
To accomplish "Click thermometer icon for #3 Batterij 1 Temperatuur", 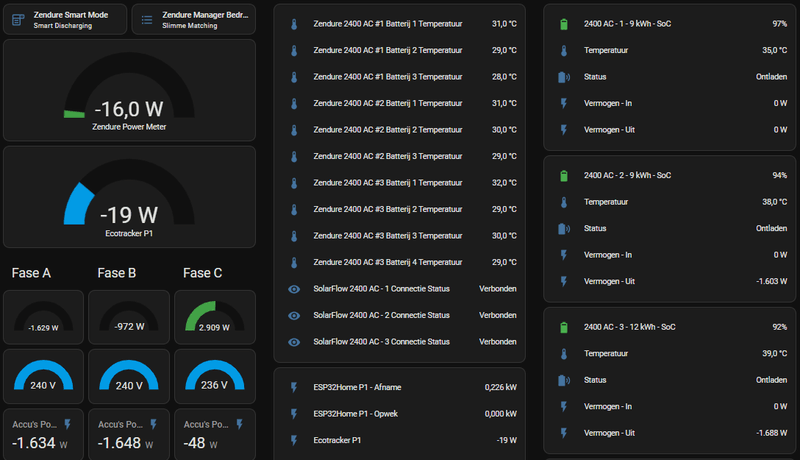I will [x=294, y=183].
